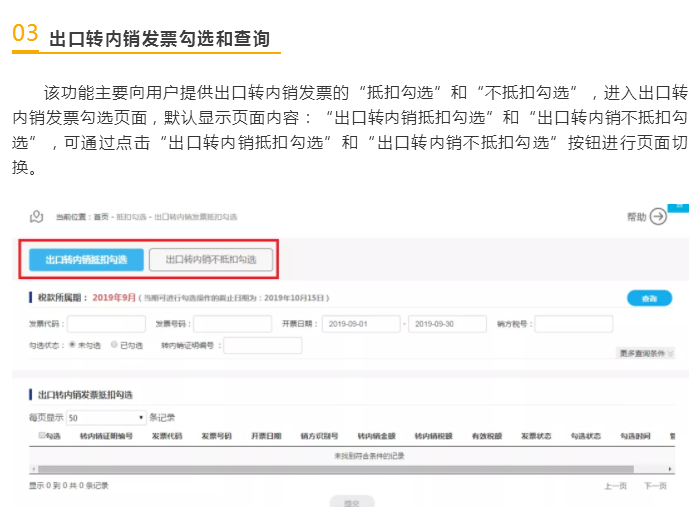
Task: Click the 销方税号 input field
Action: tap(574, 324)
